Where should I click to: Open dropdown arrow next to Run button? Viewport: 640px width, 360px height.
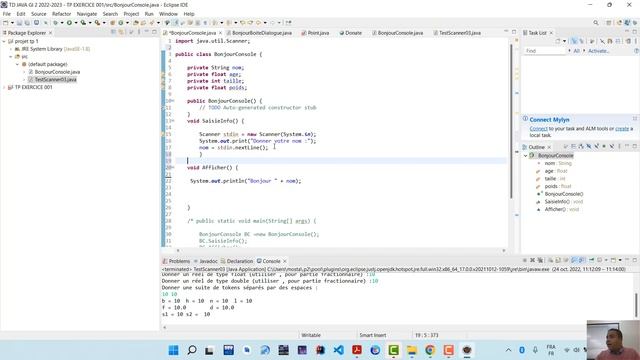point(76,22)
